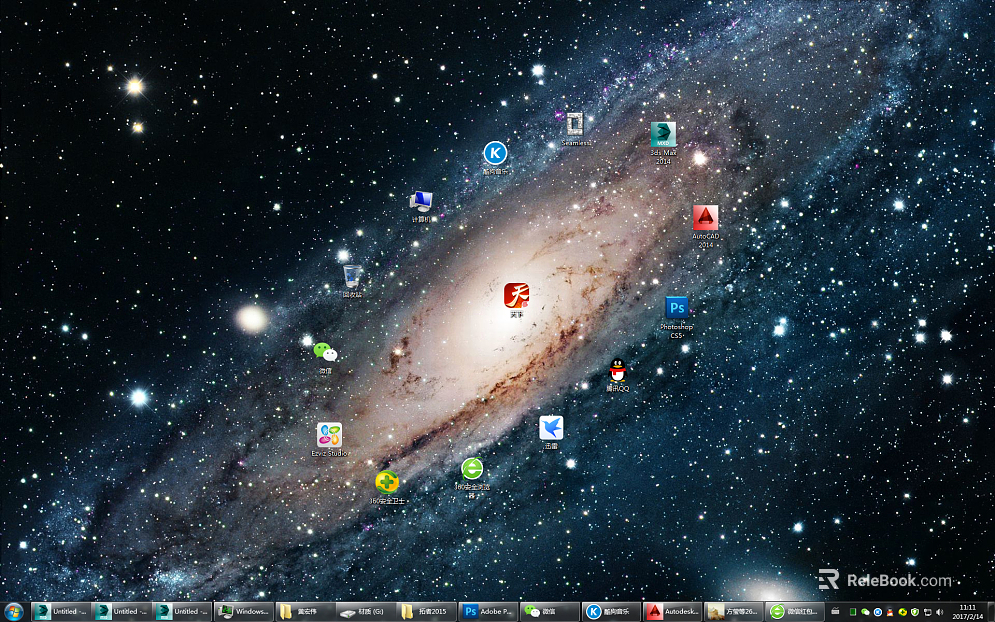The height and width of the screenshot is (622, 995).
Task: Open Ezviz Studio
Action: click(x=331, y=436)
